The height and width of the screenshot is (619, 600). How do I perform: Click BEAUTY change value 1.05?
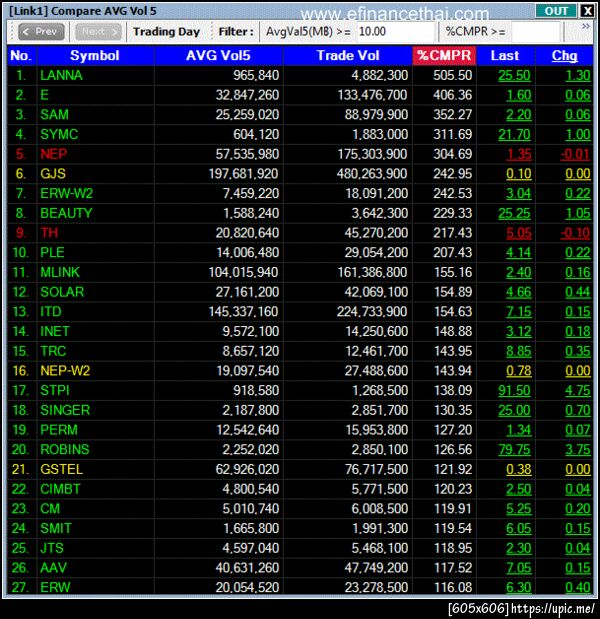(578, 214)
